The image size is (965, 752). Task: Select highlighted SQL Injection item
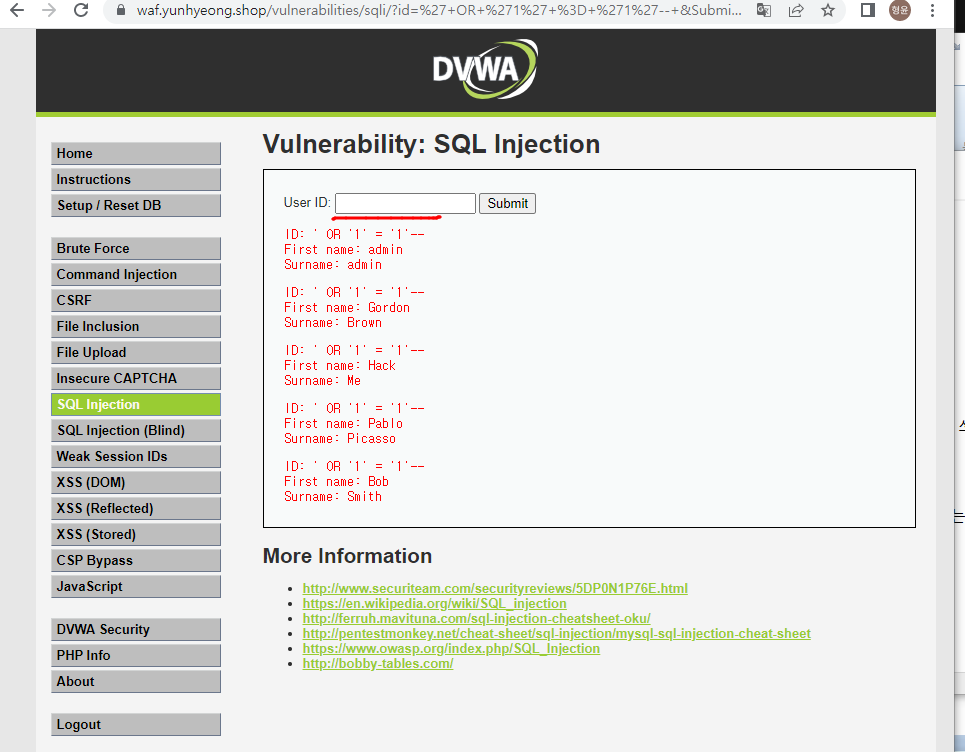[136, 404]
